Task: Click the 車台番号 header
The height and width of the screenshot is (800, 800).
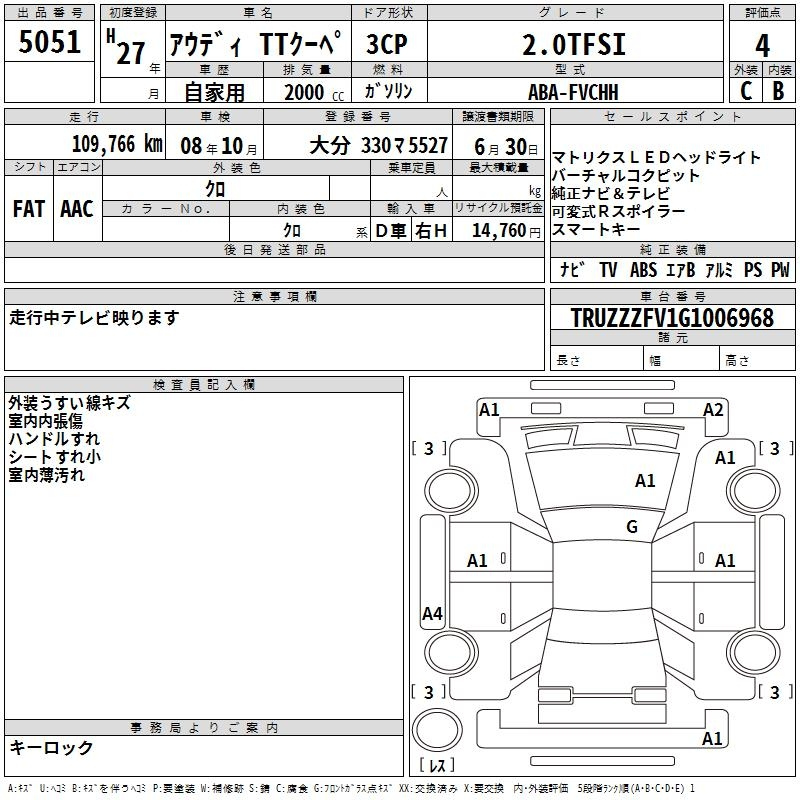Action: (672, 296)
